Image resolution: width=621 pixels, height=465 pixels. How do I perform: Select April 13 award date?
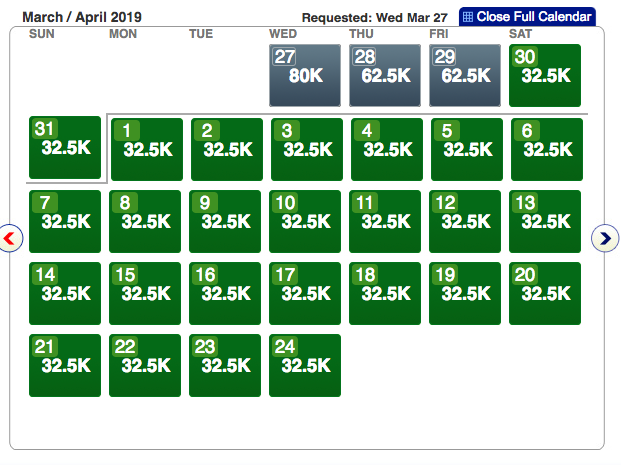tap(545, 221)
